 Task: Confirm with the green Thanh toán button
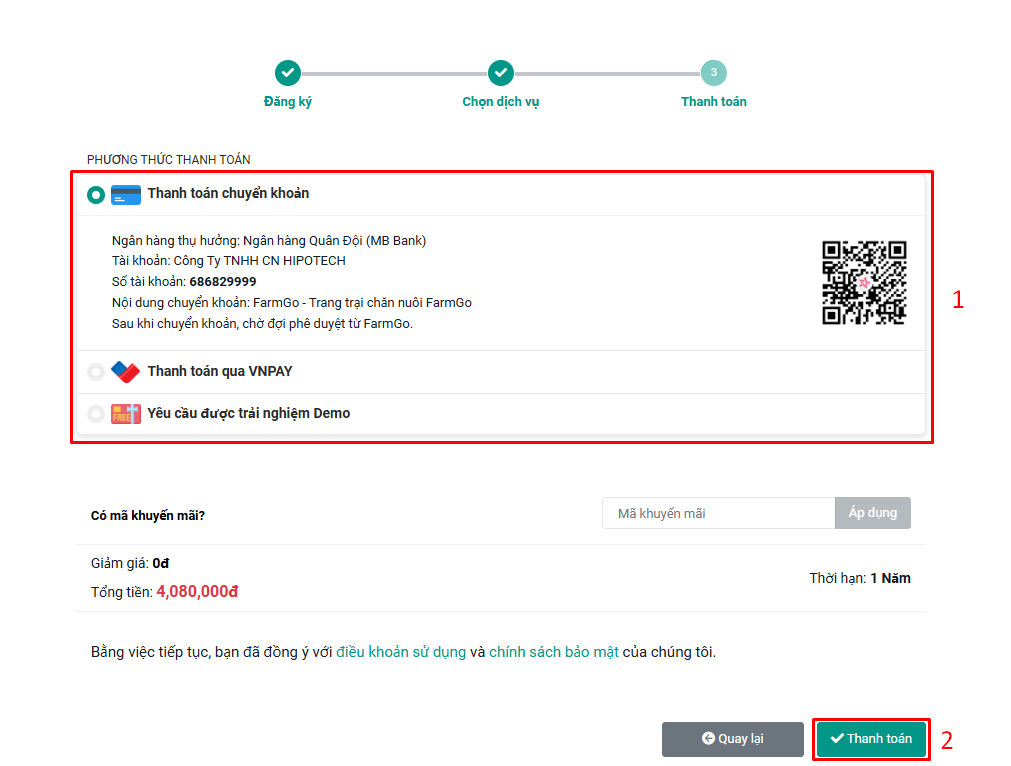click(871, 739)
